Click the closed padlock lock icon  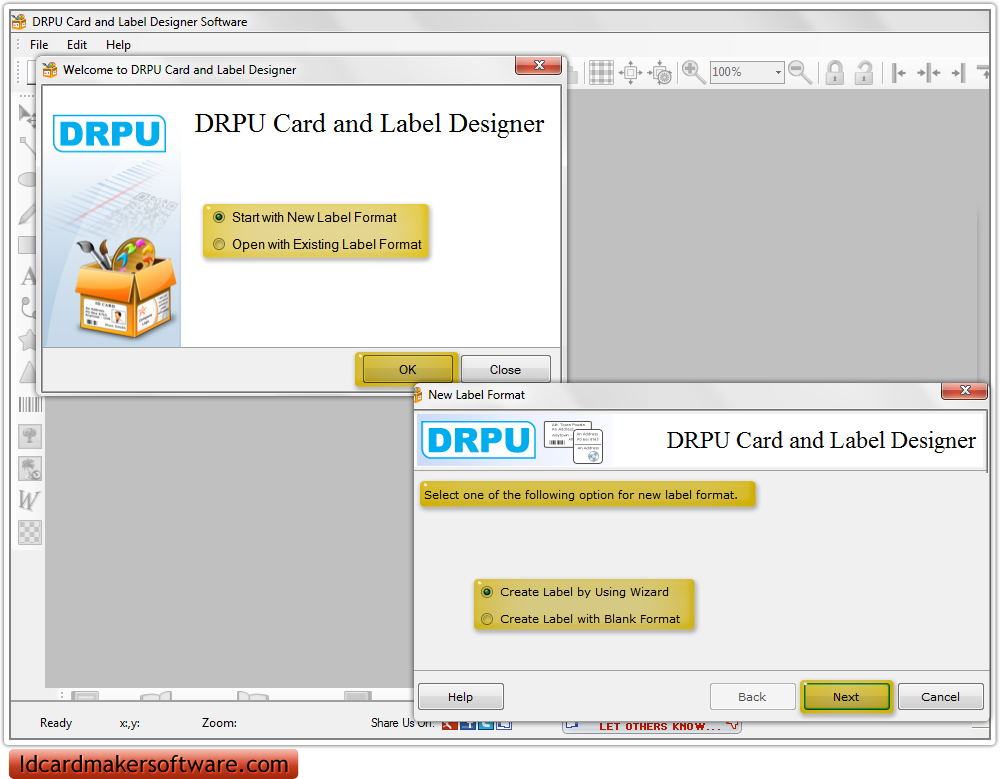pos(835,72)
